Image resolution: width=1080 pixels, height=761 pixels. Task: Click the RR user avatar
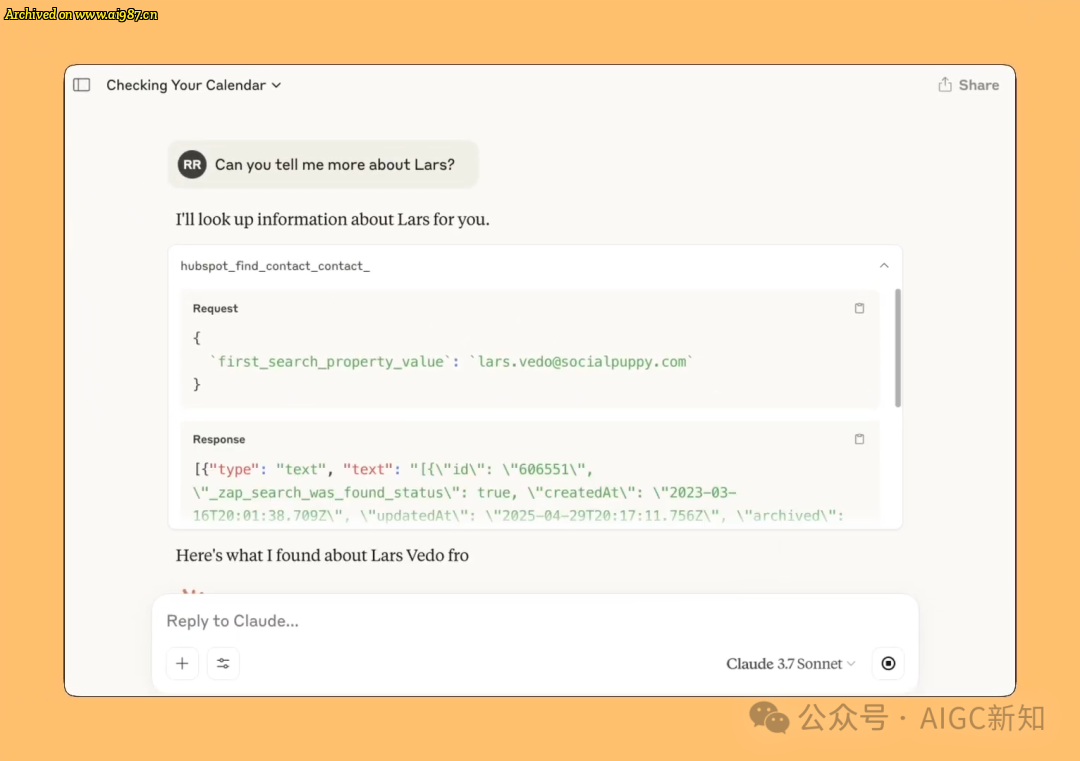[192, 165]
